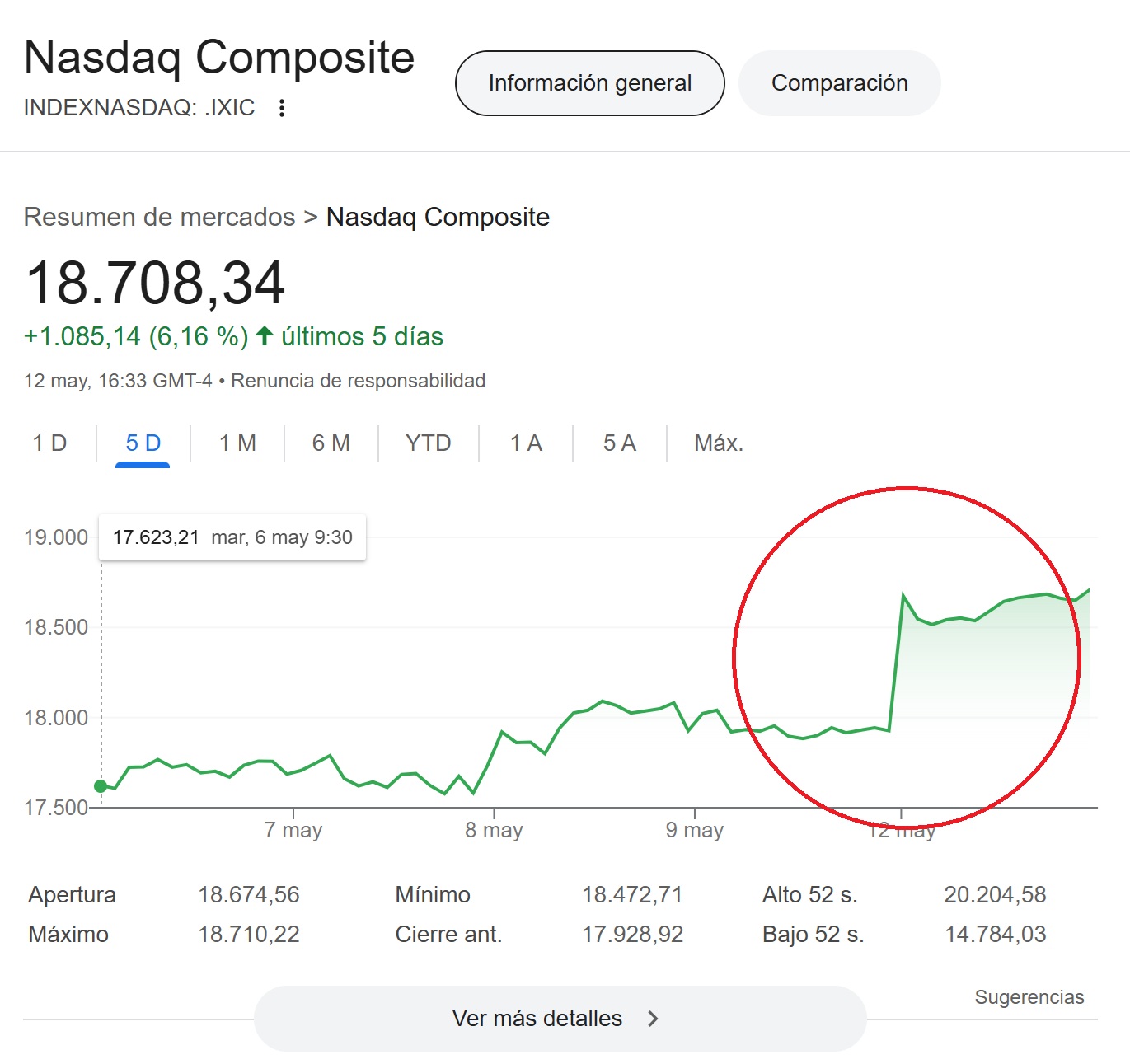
Task: Show the 1 A chart range
Action: click(x=526, y=443)
